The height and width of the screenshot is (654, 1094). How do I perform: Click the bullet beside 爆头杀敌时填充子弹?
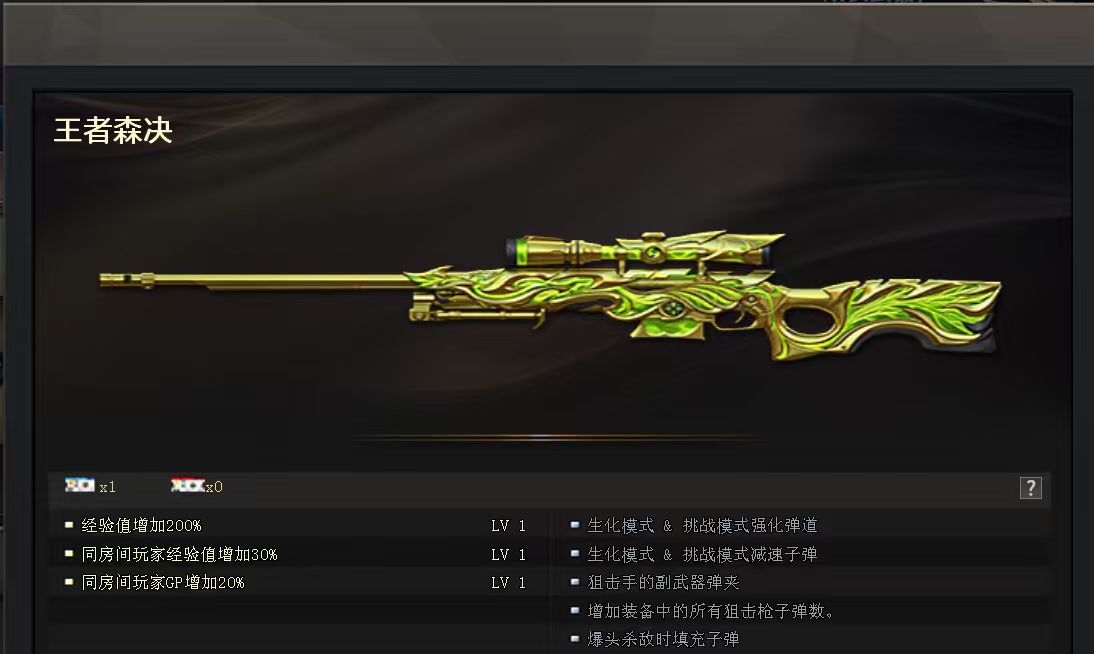point(575,639)
